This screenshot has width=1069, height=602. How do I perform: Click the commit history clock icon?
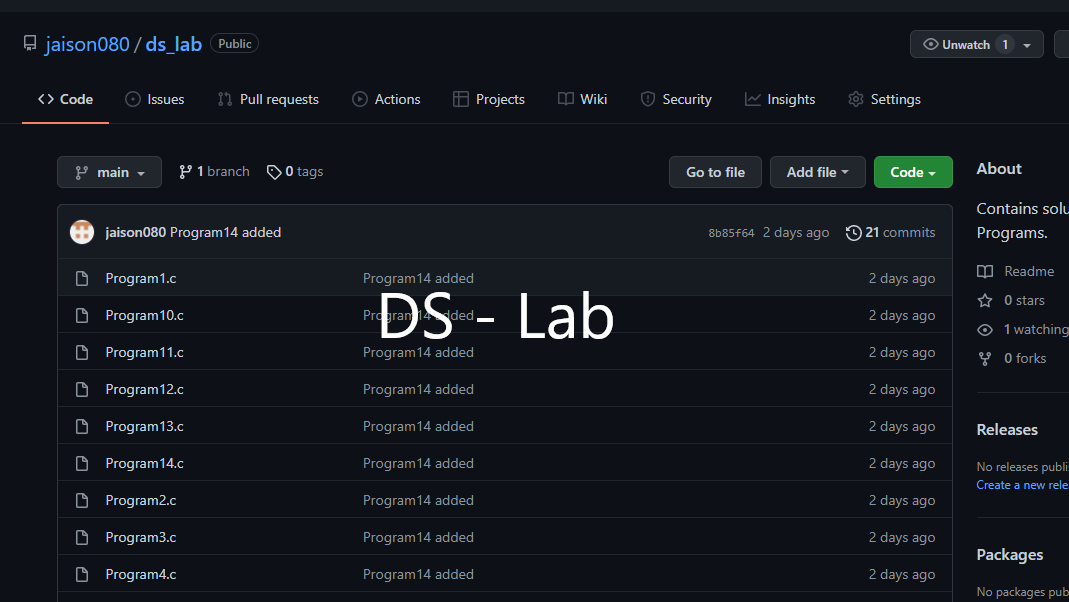click(853, 232)
